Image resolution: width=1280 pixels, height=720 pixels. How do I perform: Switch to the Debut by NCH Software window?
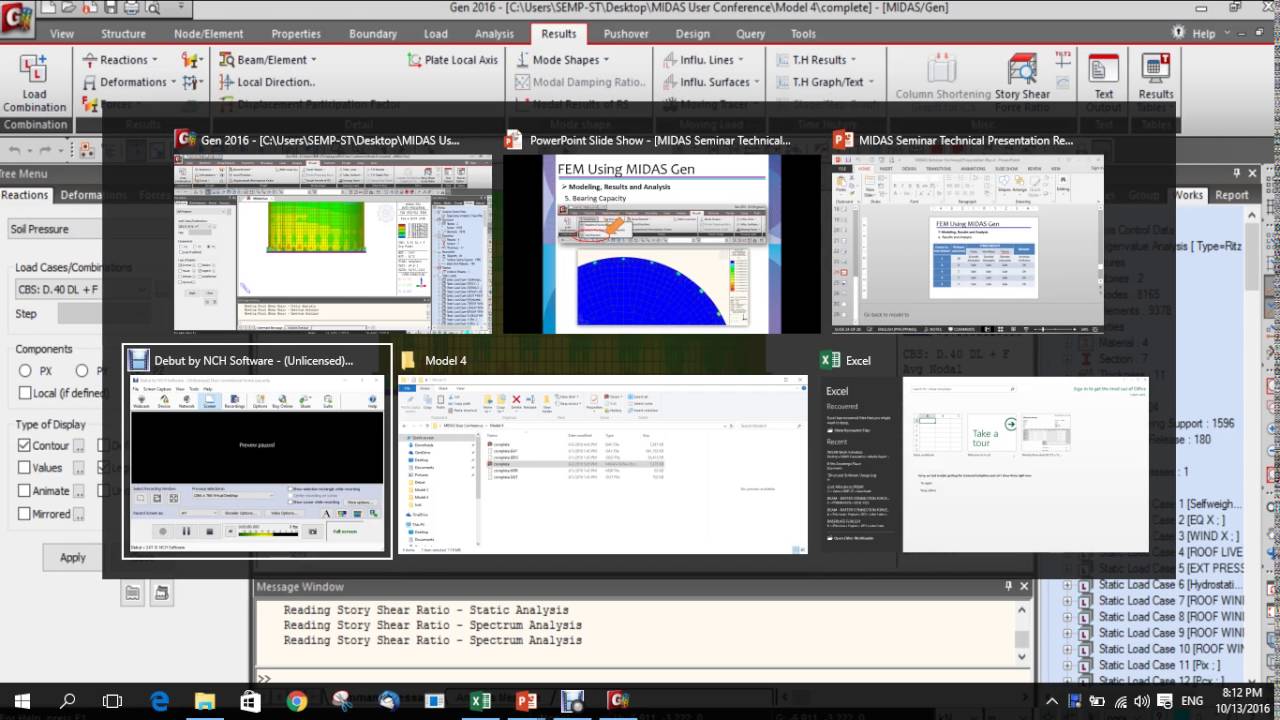pyautogui.click(x=257, y=451)
